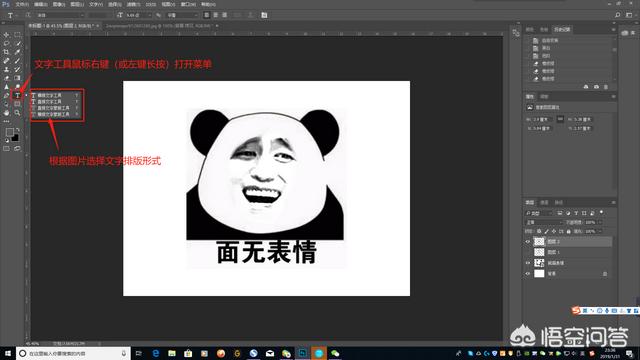
Task: Select the Rectangular Marquee tool
Action: click(17, 35)
